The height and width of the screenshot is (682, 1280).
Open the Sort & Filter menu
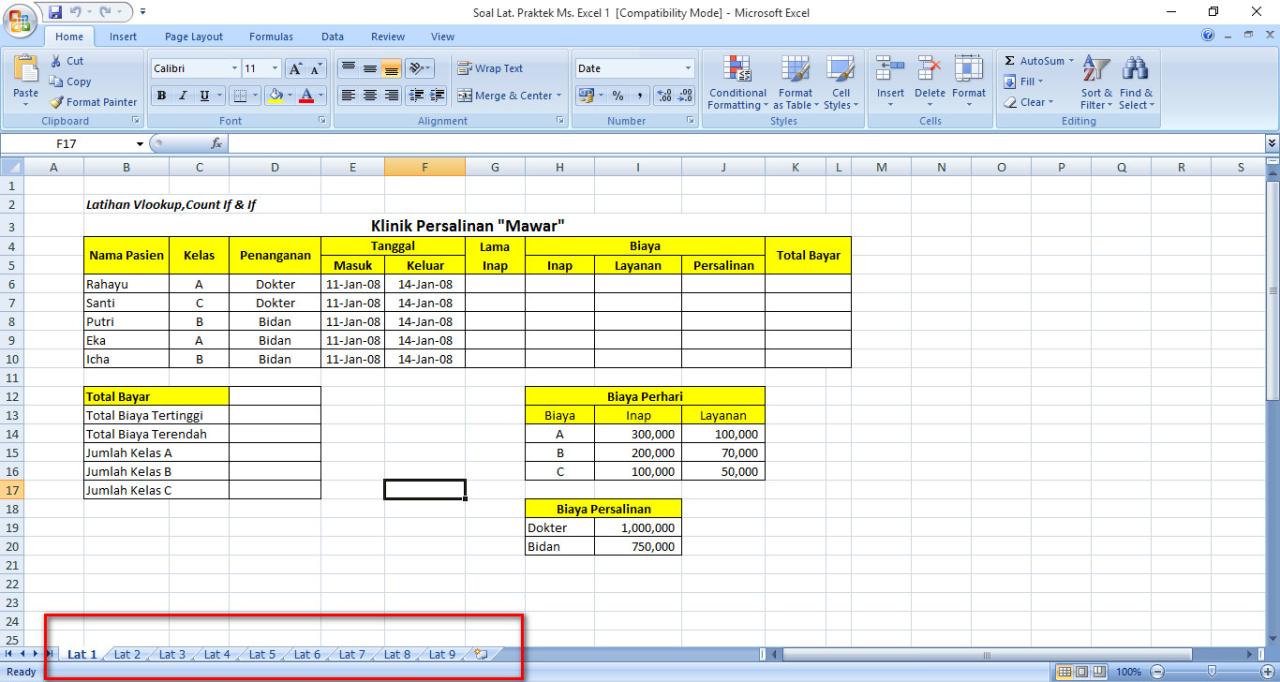(x=1097, y=83)
